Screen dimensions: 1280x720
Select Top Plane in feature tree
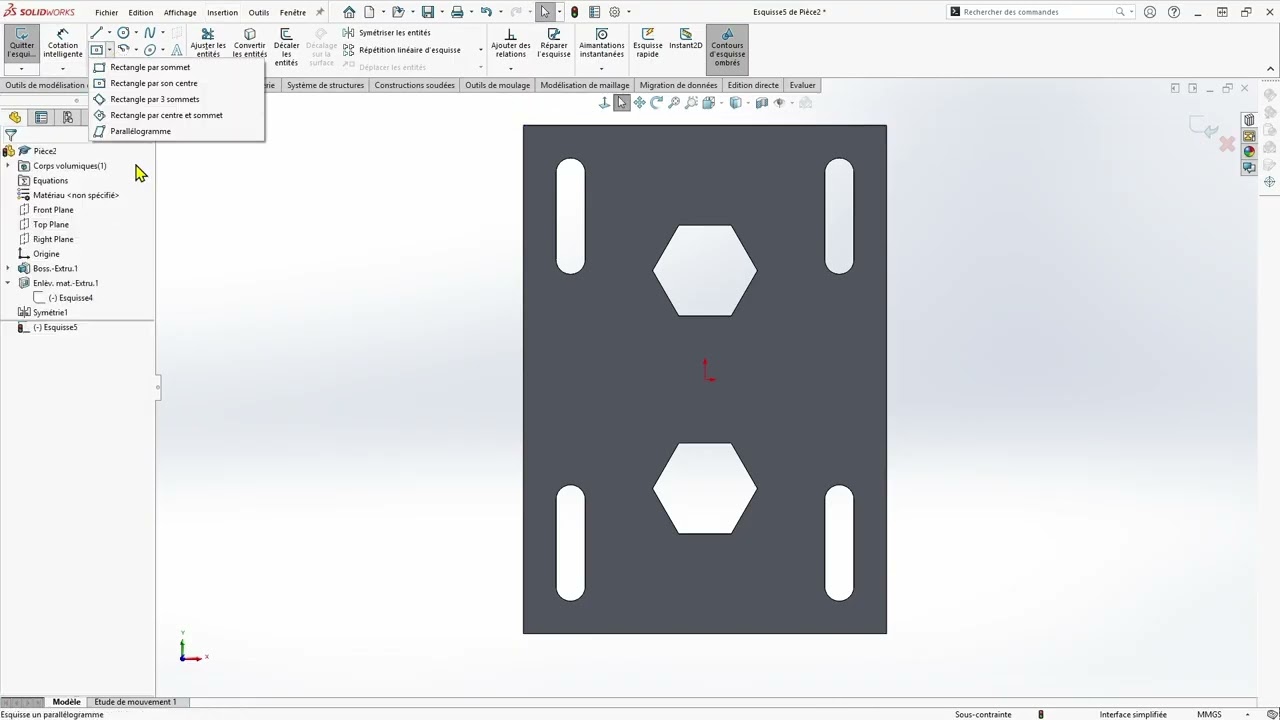pyautogui.click(x=51, y=224)
